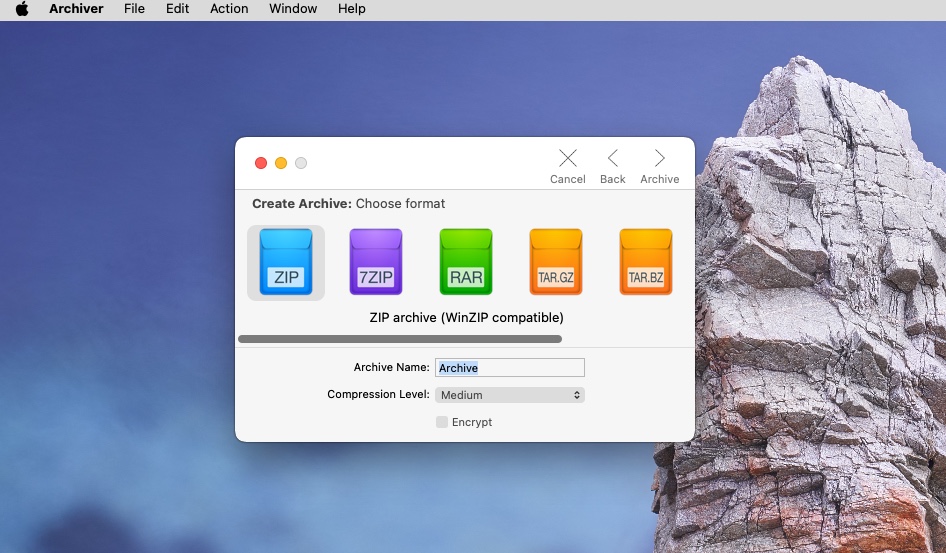Open the Archiver app menu
946x553 pixels.
tap(76, 9)
